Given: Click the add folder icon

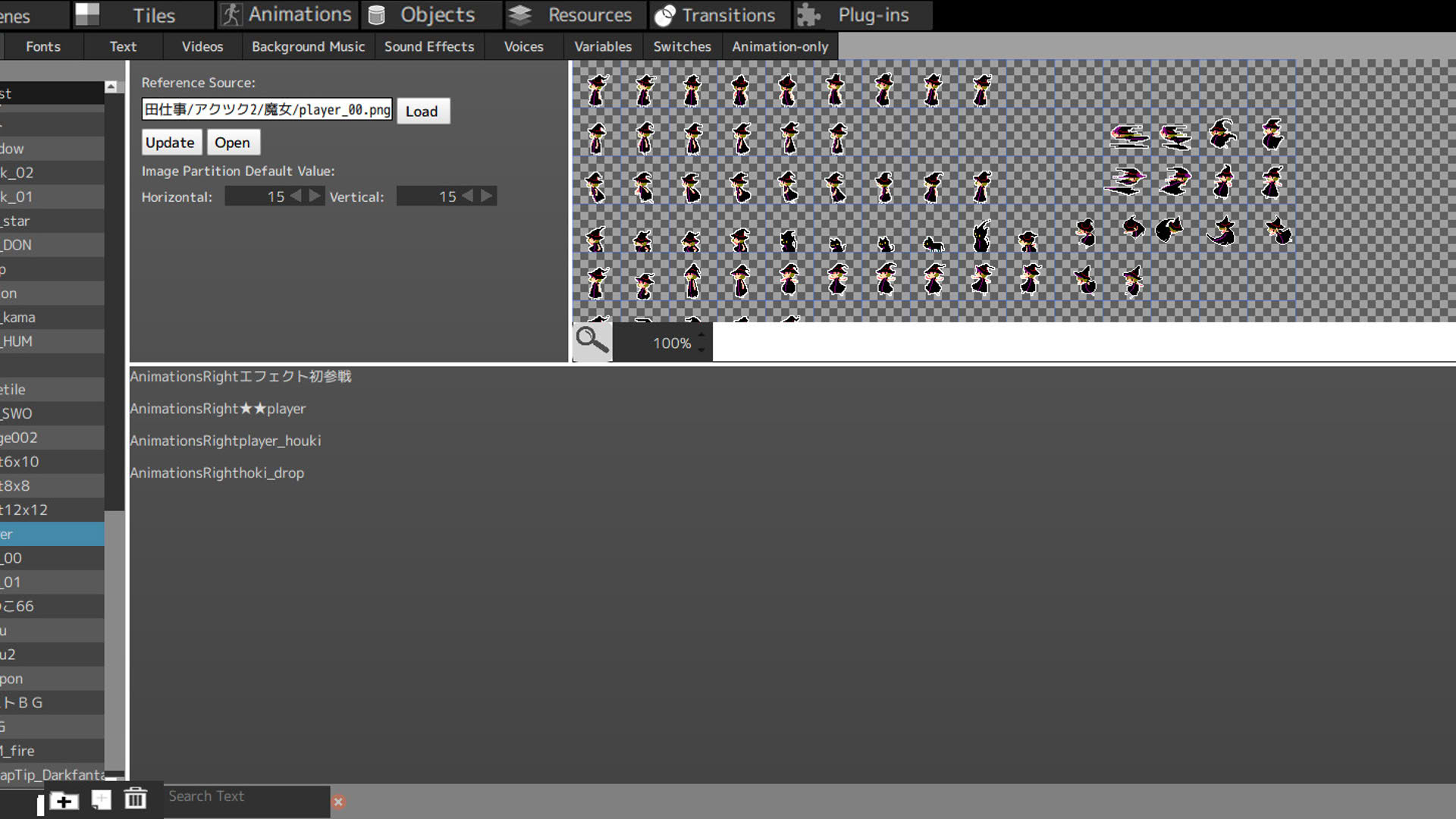Looking at the screenshot, I should point(64,800).
